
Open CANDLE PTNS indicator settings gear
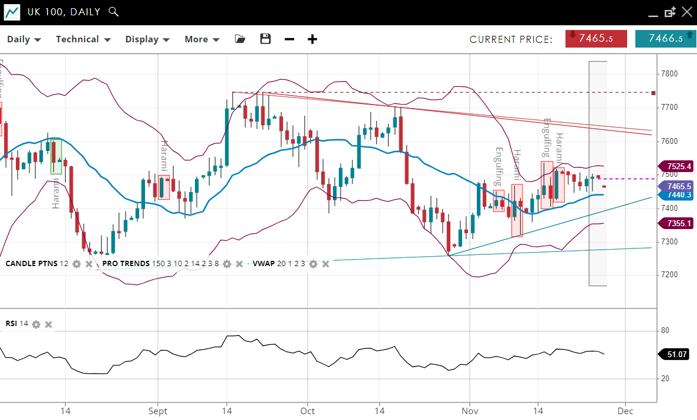click(x=77, y=264)
